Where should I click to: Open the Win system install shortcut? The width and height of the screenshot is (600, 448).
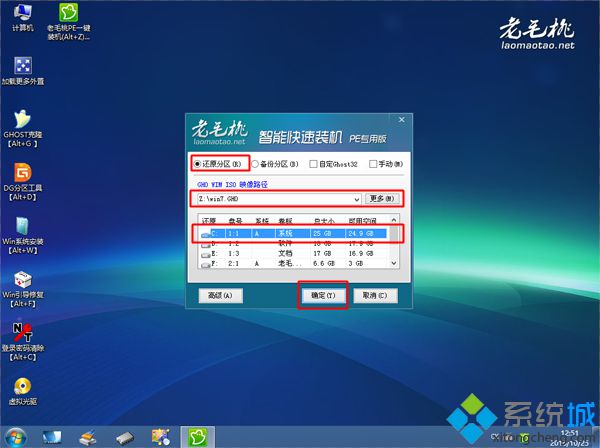pos(23,235)
